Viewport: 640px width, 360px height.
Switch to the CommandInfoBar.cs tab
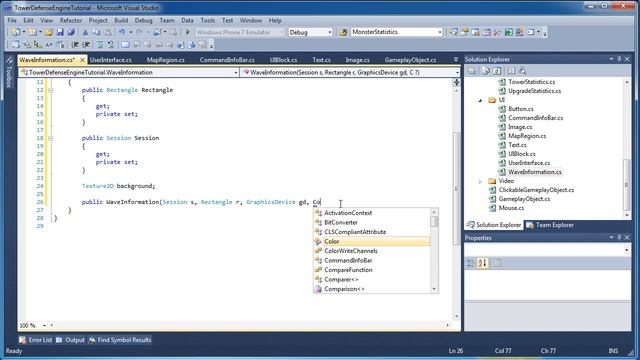coord(227,60)
